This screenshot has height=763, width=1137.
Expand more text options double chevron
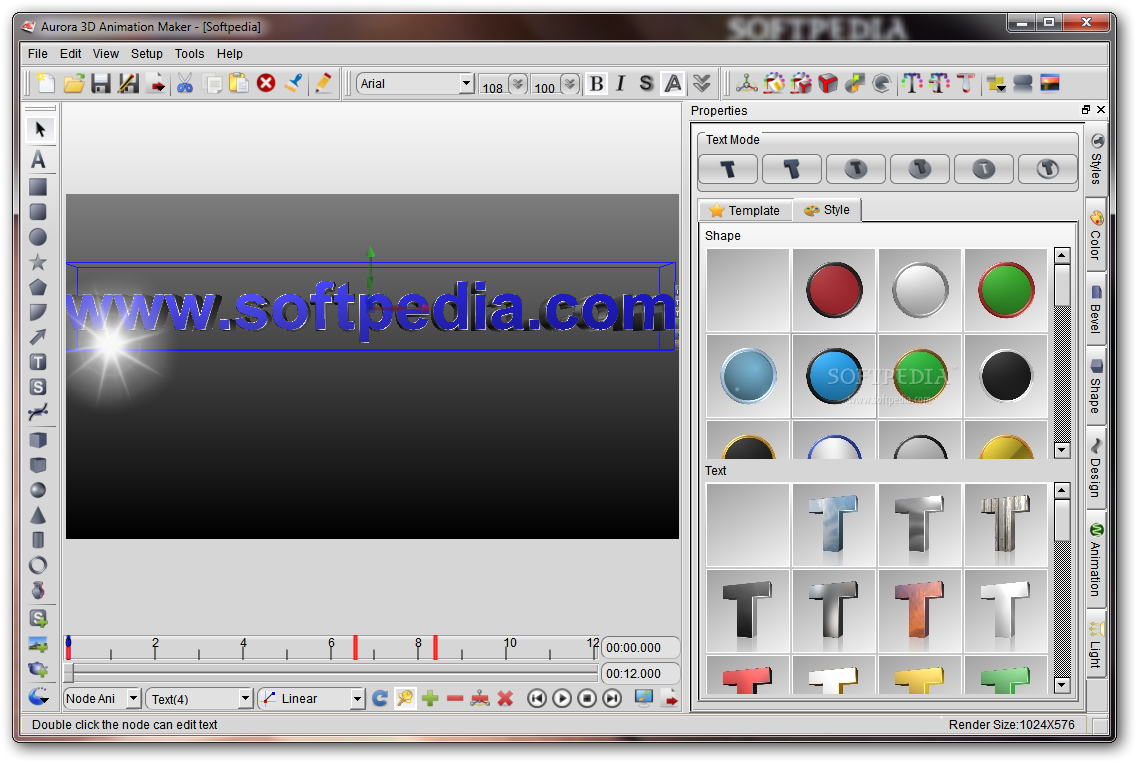[x=701, y=83]
